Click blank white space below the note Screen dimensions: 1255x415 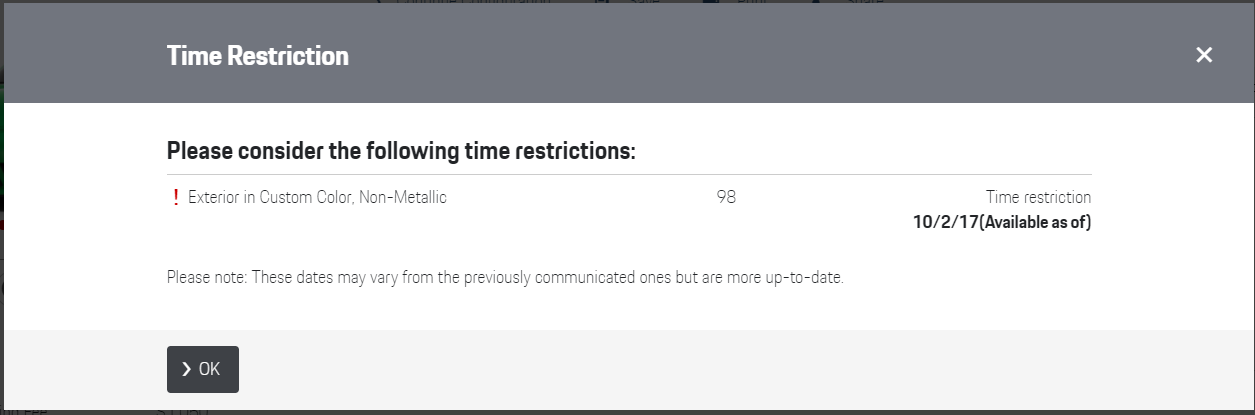tap(629, 310)
